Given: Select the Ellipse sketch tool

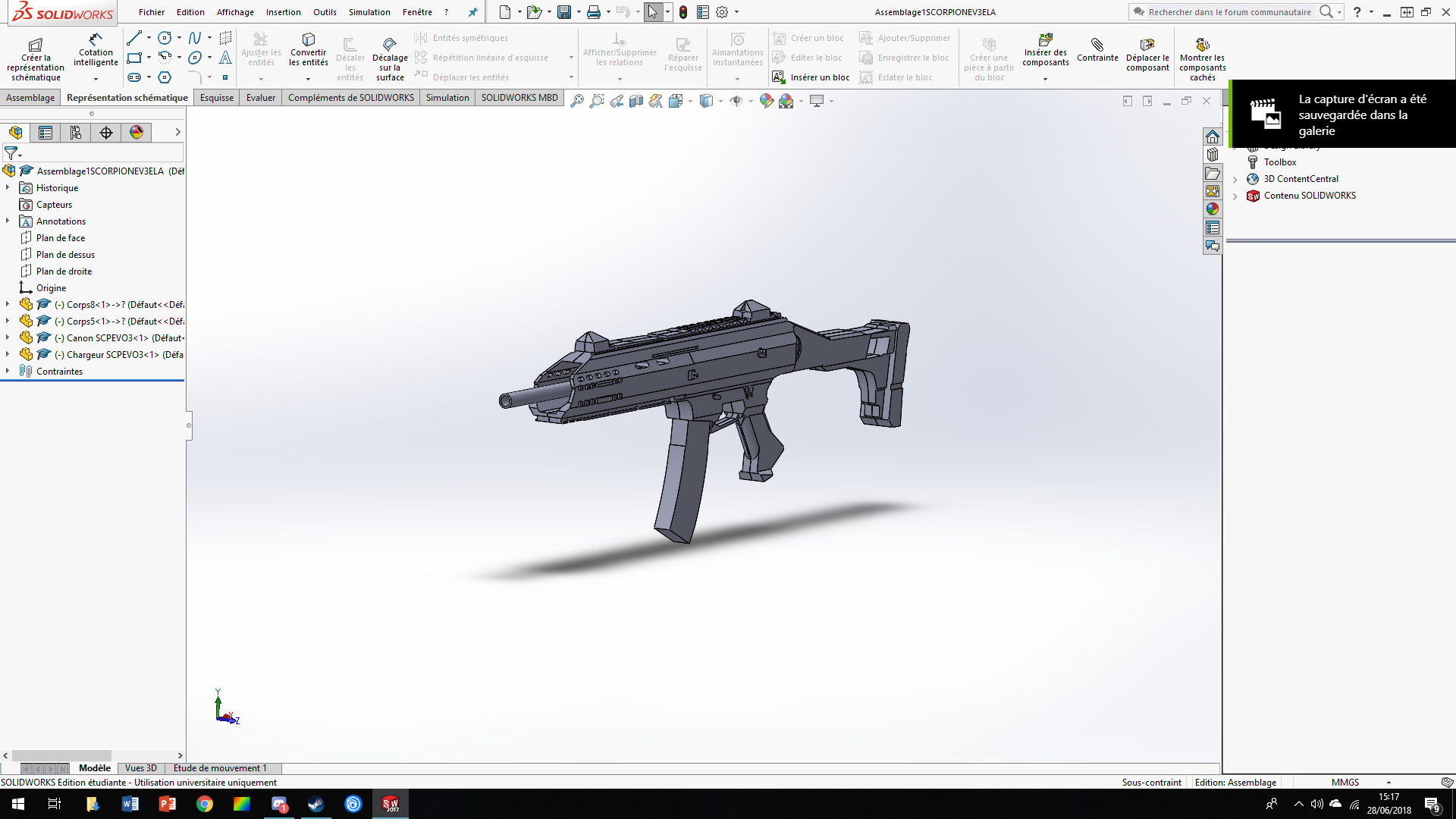Looking at the screenshot, I should [x=195, y=58].
